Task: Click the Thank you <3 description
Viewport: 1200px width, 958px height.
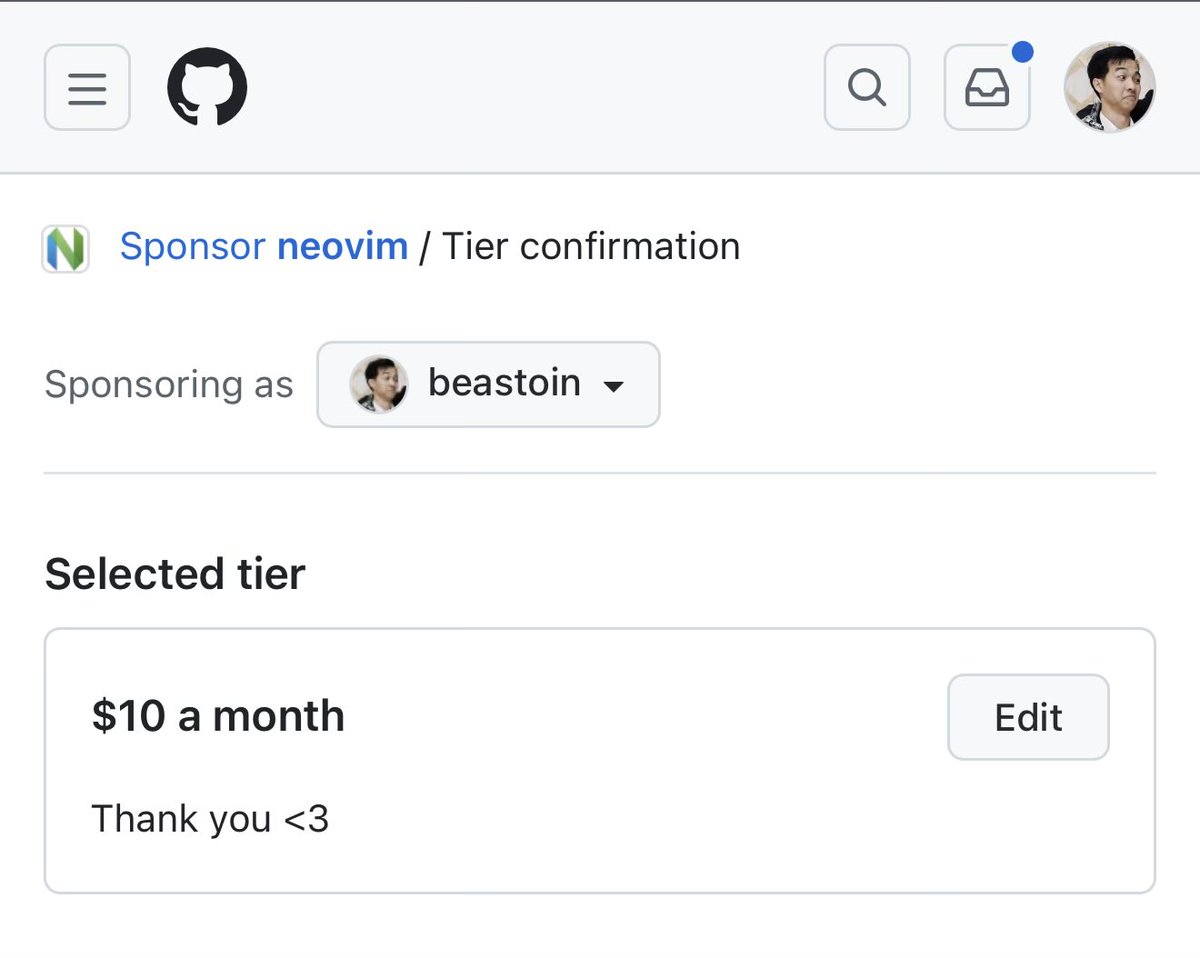Action: [210, 819]
